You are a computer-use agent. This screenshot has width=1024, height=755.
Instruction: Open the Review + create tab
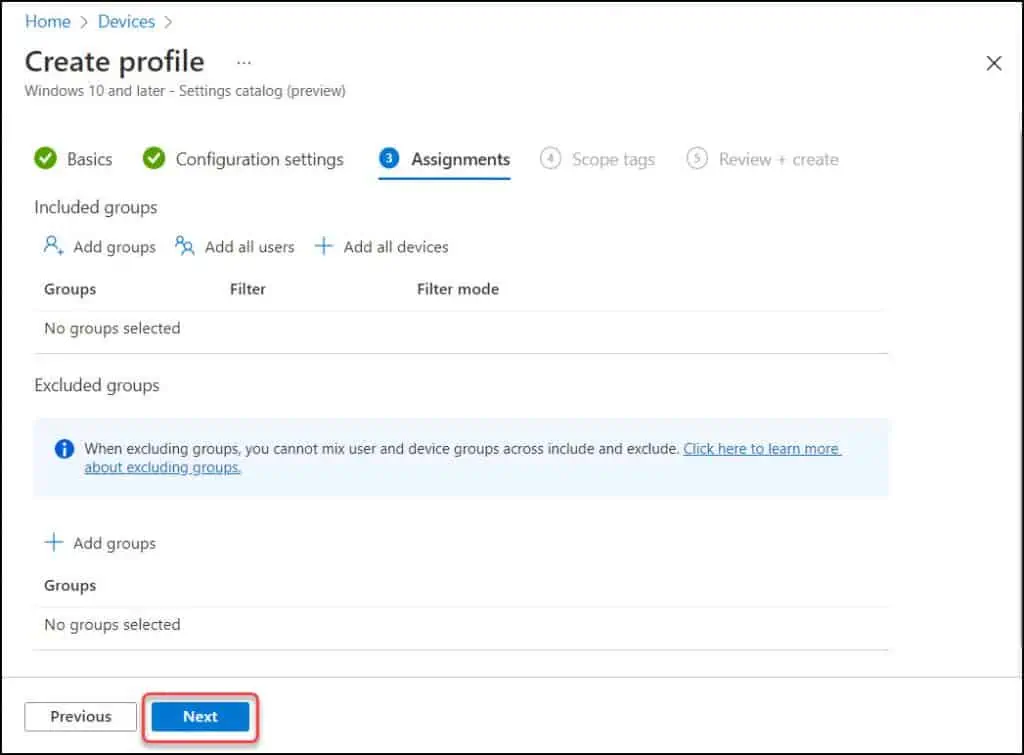[x=763, y=159]
